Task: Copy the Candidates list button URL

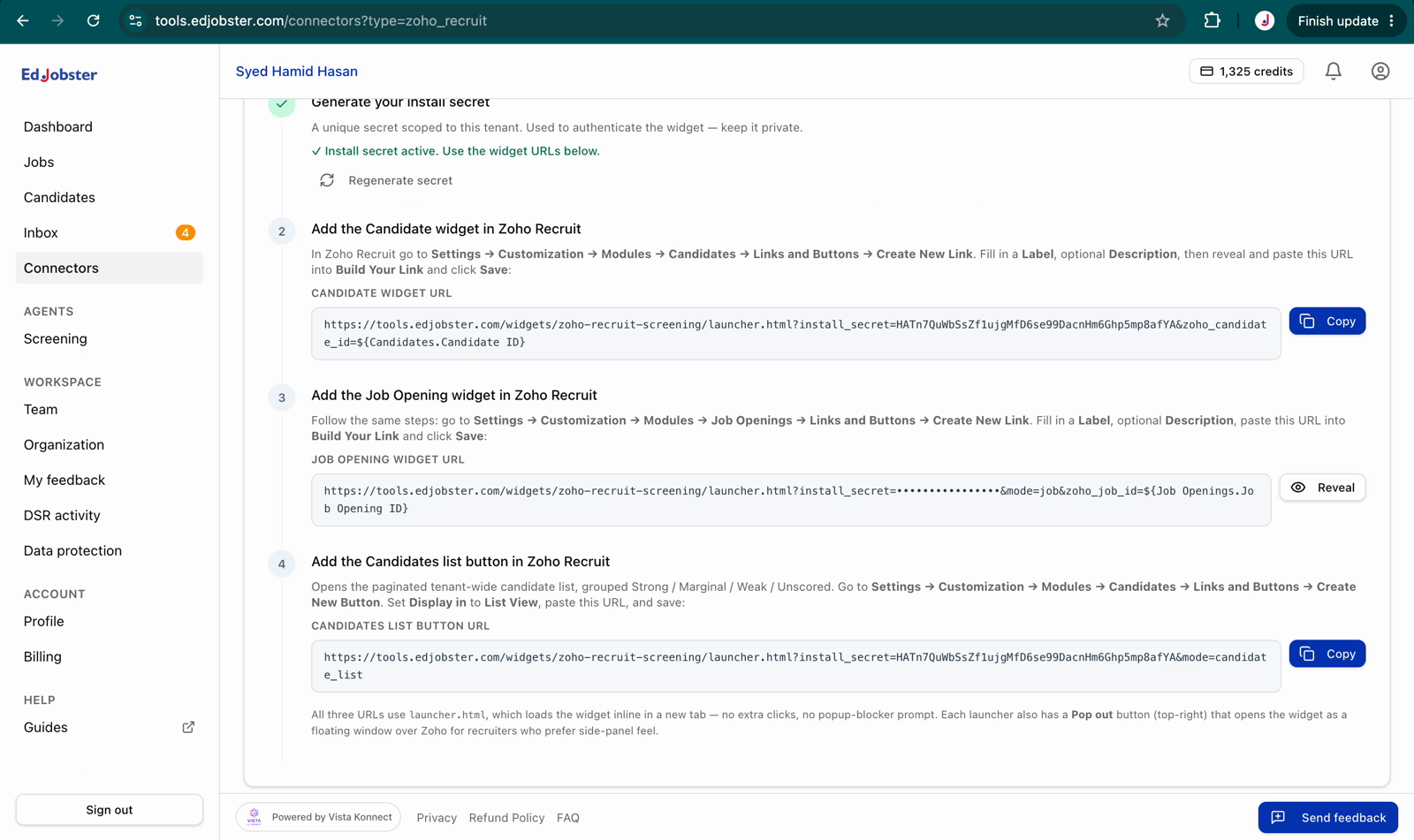Action: click(1327, 654)
